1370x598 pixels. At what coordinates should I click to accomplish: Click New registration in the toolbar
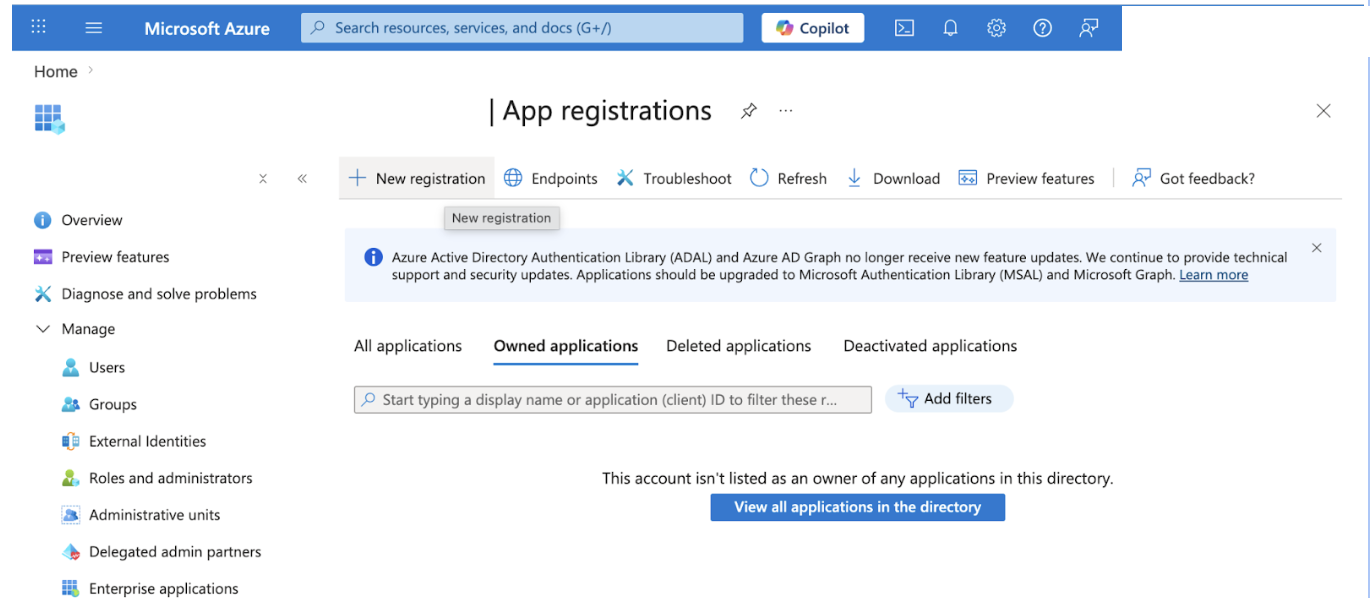click(417, 178)
